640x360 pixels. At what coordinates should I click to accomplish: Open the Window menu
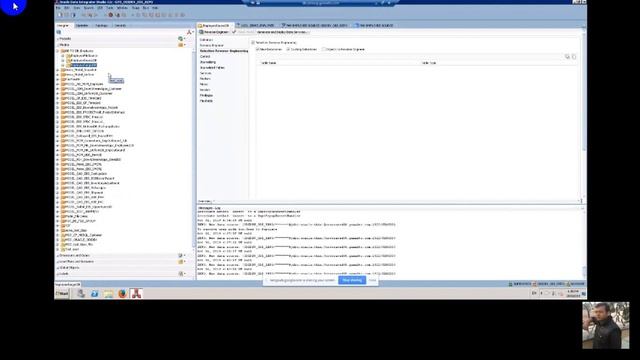[x=122, y=8]
